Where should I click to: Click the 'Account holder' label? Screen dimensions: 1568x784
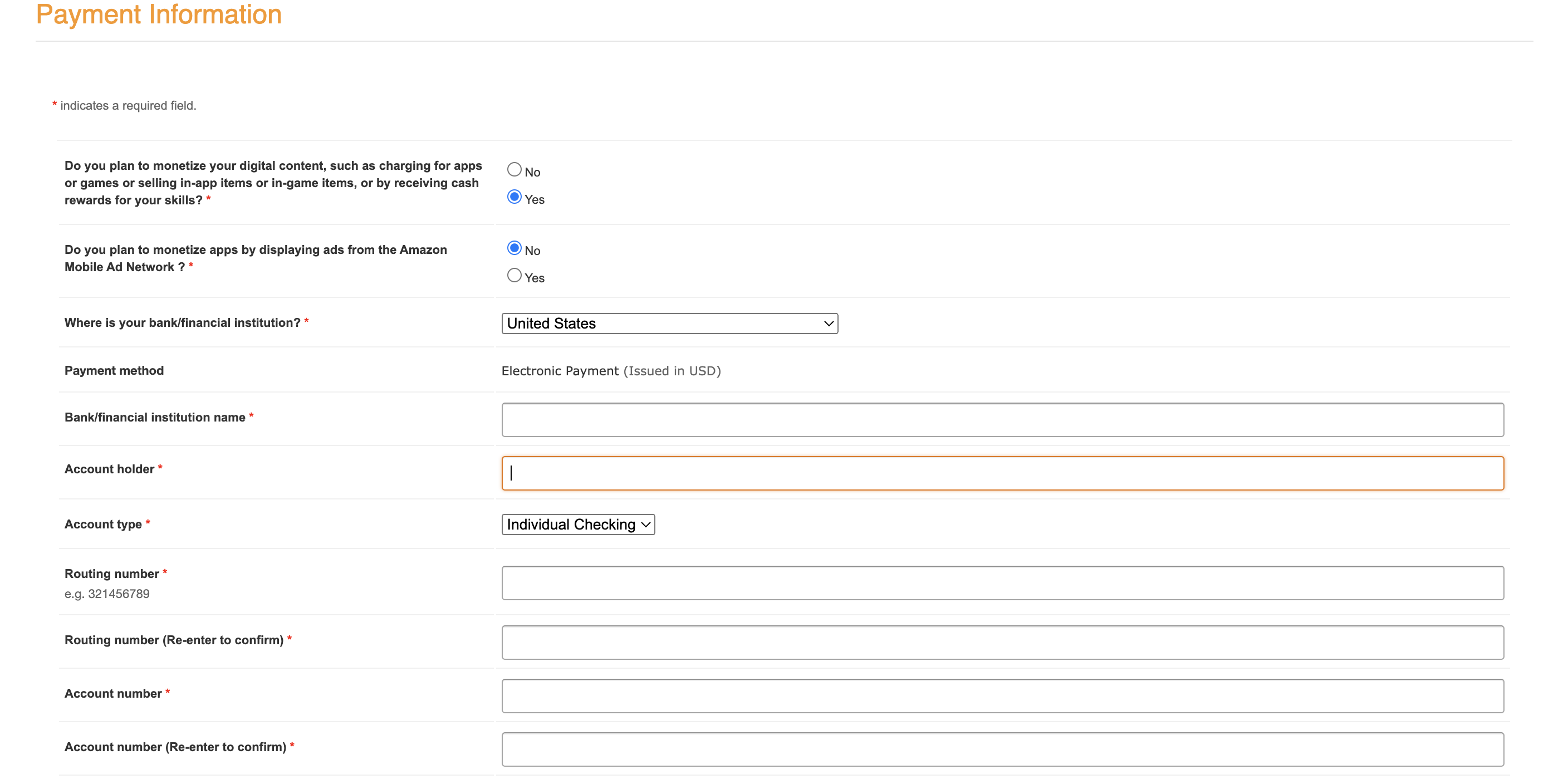point(110,469)
